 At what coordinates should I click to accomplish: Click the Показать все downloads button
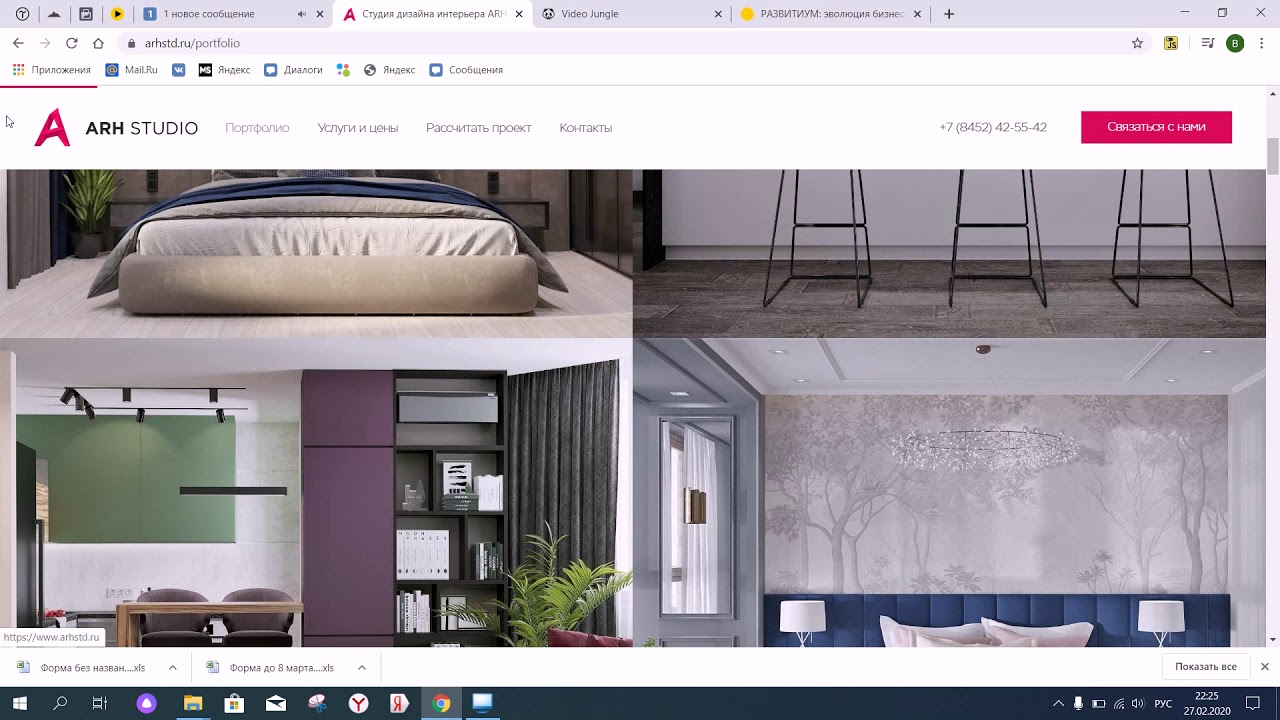(1206, 667)
